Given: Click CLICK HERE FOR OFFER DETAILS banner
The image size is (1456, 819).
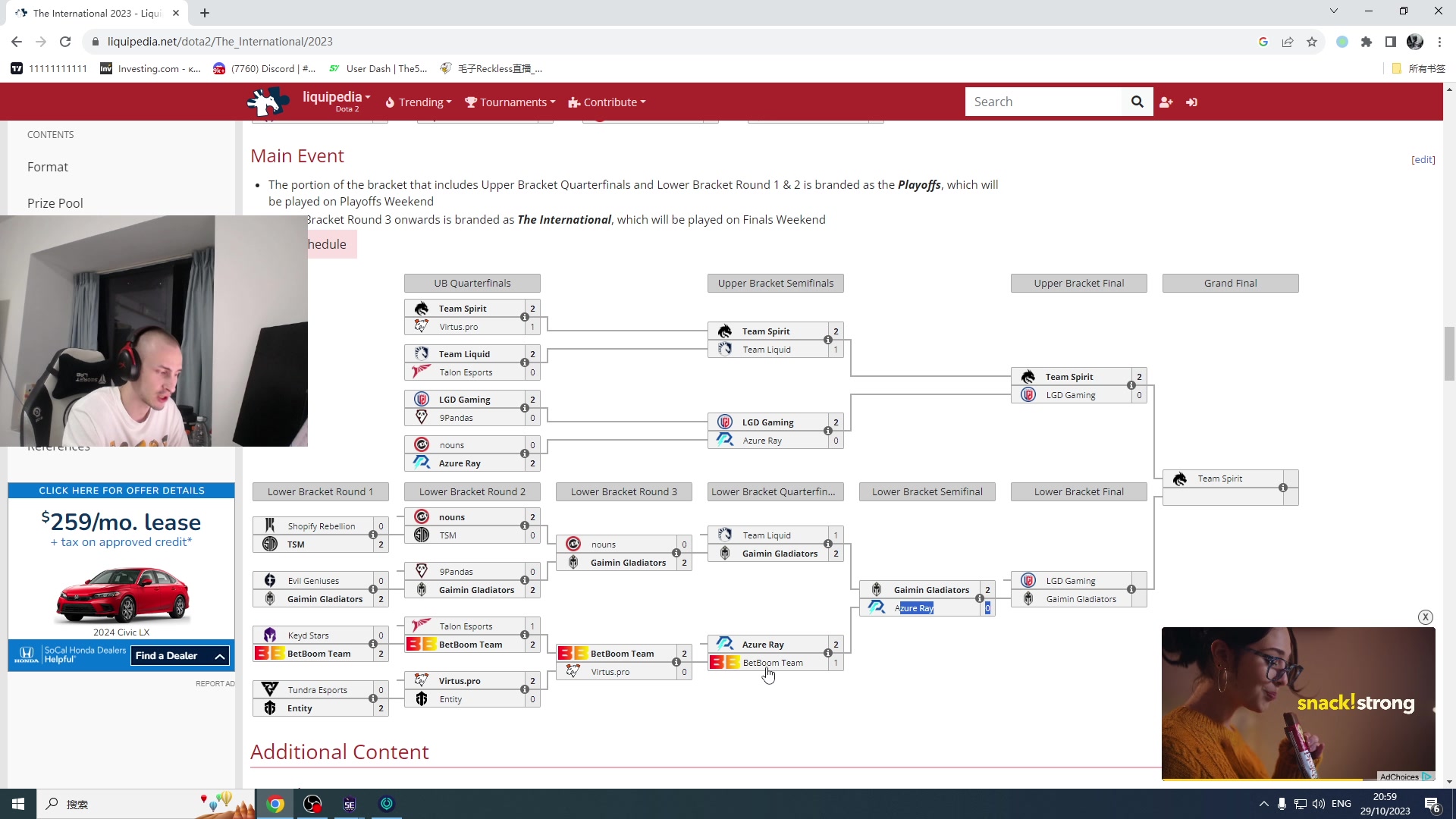Looking at the screenshot, I should [121, 491].
